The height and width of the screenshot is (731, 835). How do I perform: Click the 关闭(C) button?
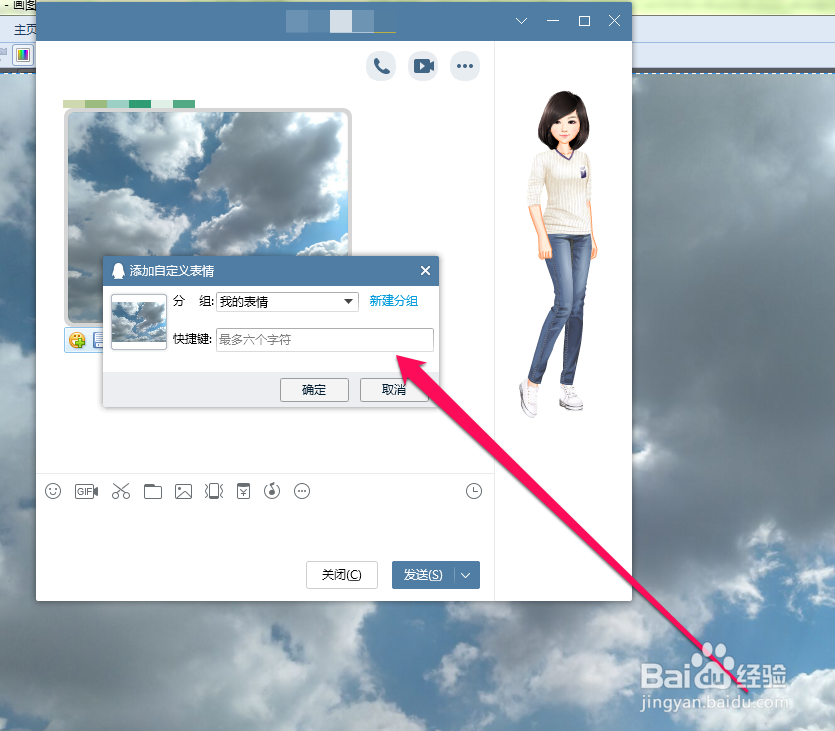[342, 575]
